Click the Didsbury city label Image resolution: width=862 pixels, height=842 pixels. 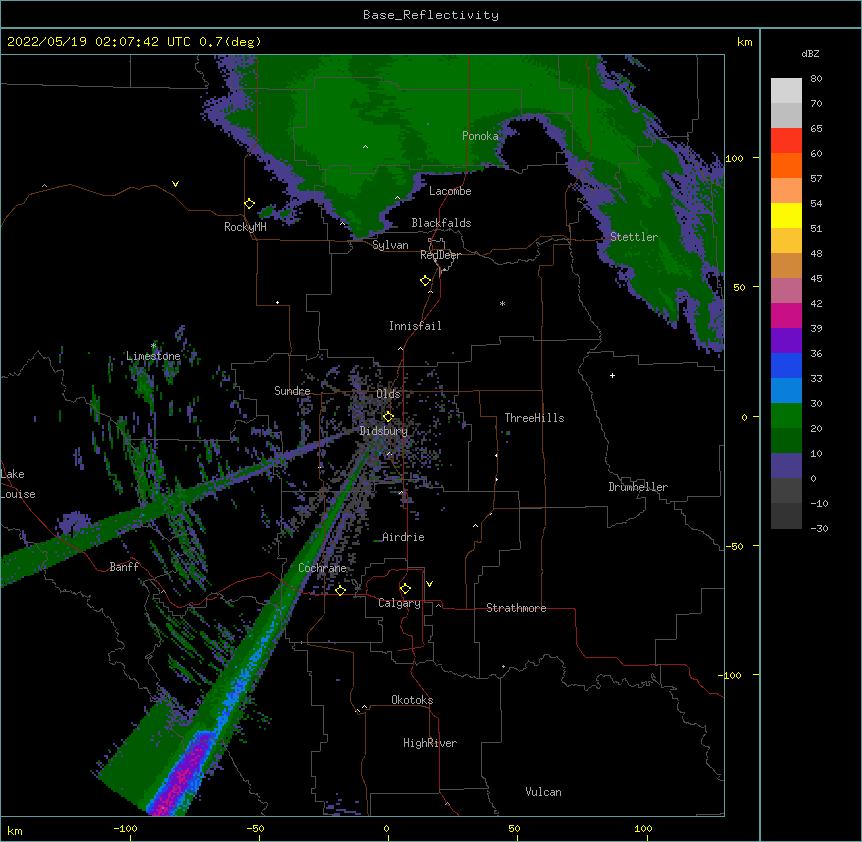[384, 431]
